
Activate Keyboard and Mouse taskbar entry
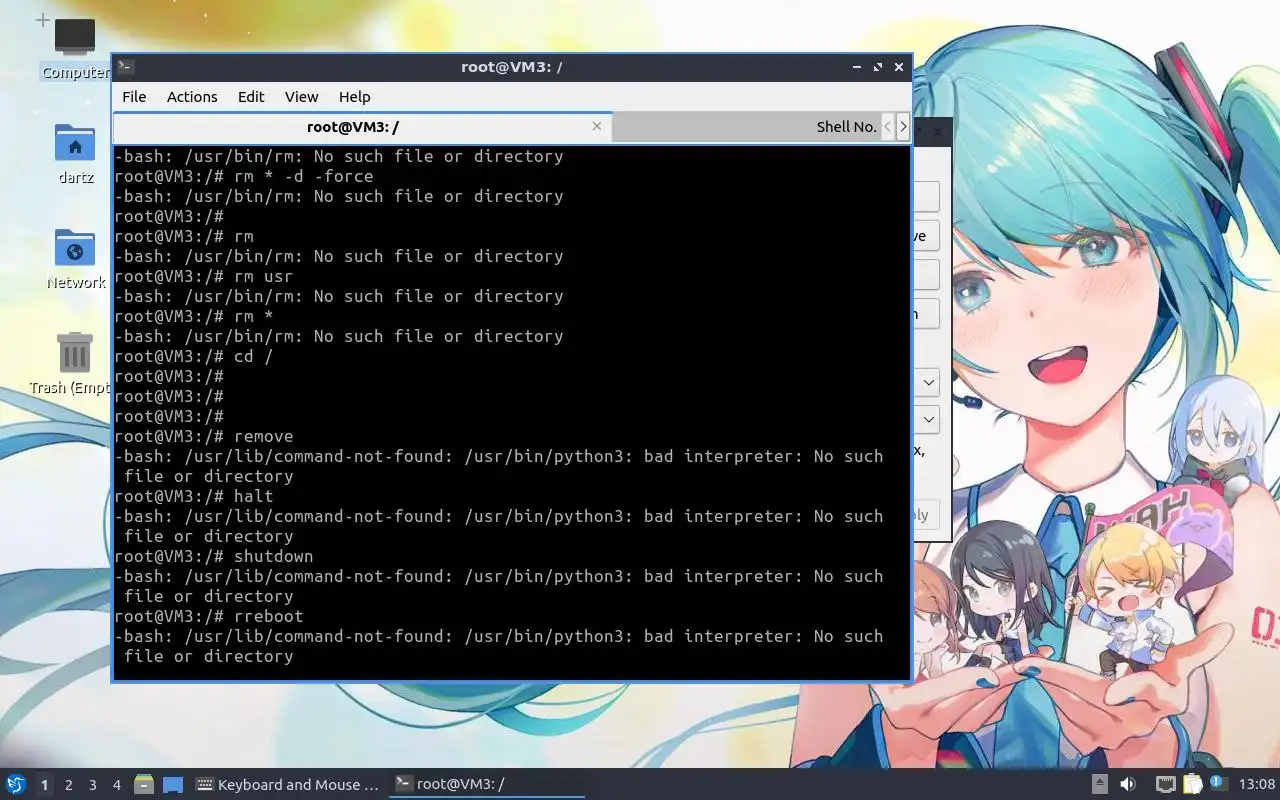[288, 784]
